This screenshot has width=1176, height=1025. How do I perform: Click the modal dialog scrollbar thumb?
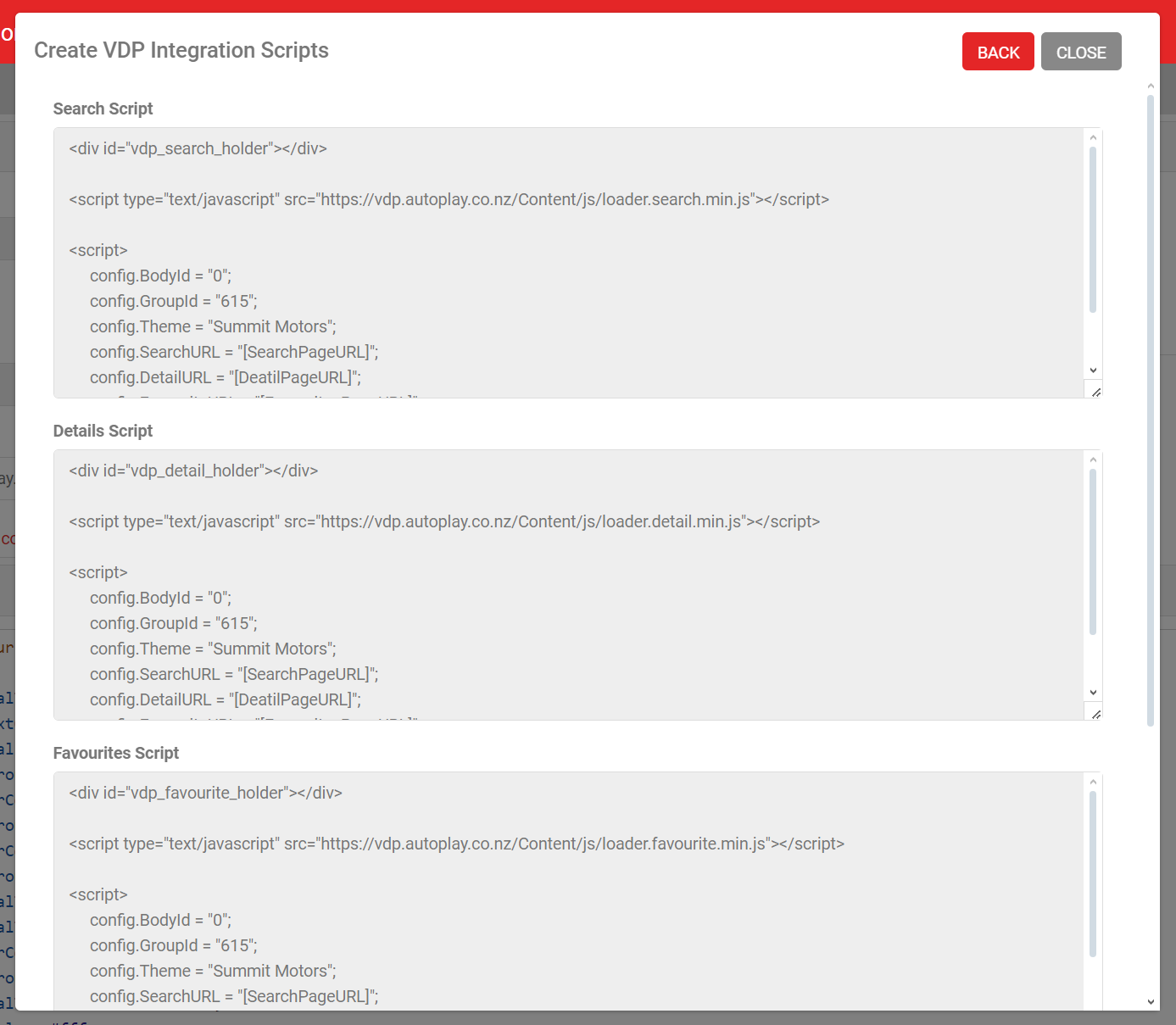(1151, 411)
